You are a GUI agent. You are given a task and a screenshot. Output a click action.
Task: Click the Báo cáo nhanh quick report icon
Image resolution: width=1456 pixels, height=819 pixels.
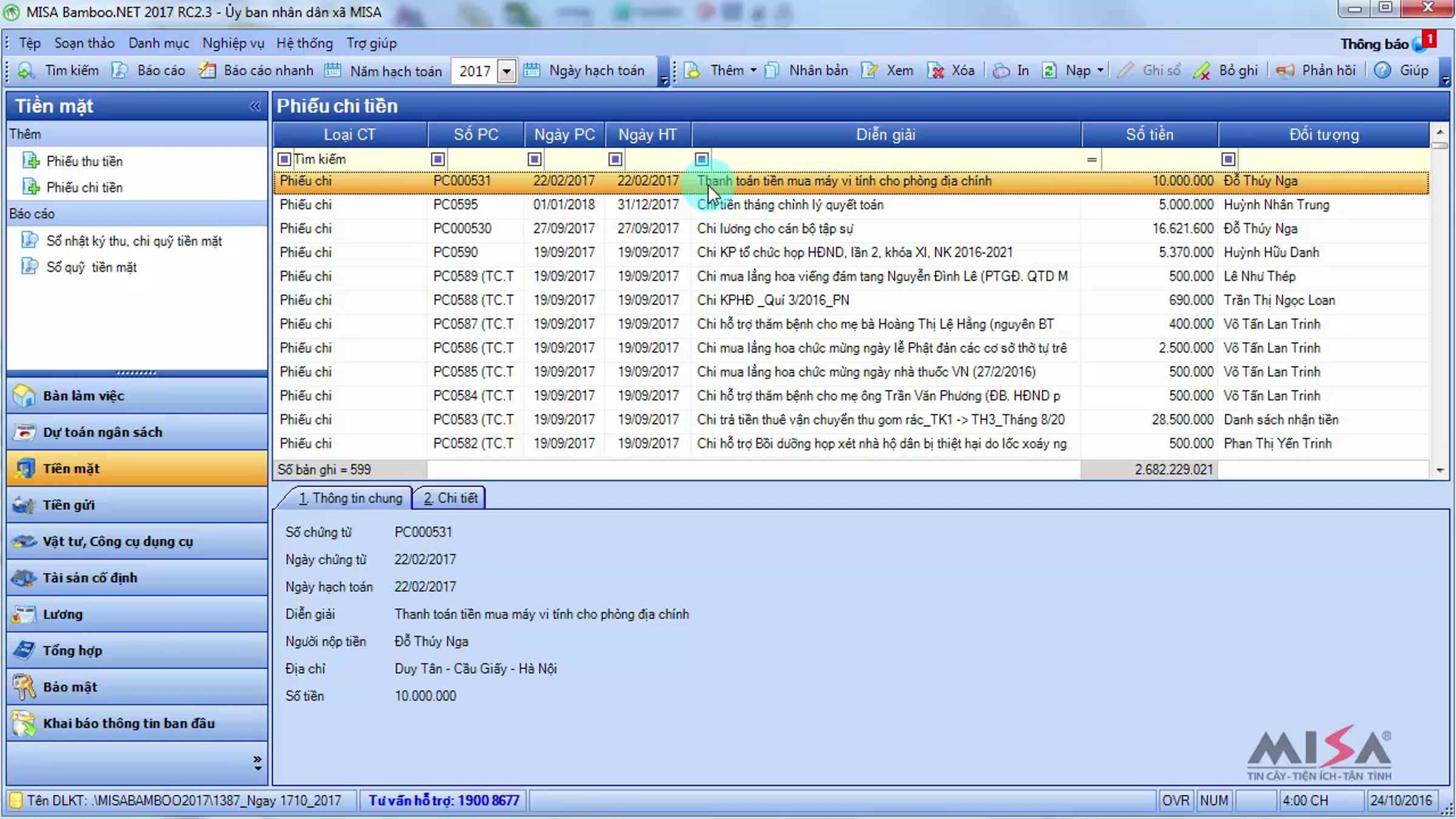coord(207,71)
